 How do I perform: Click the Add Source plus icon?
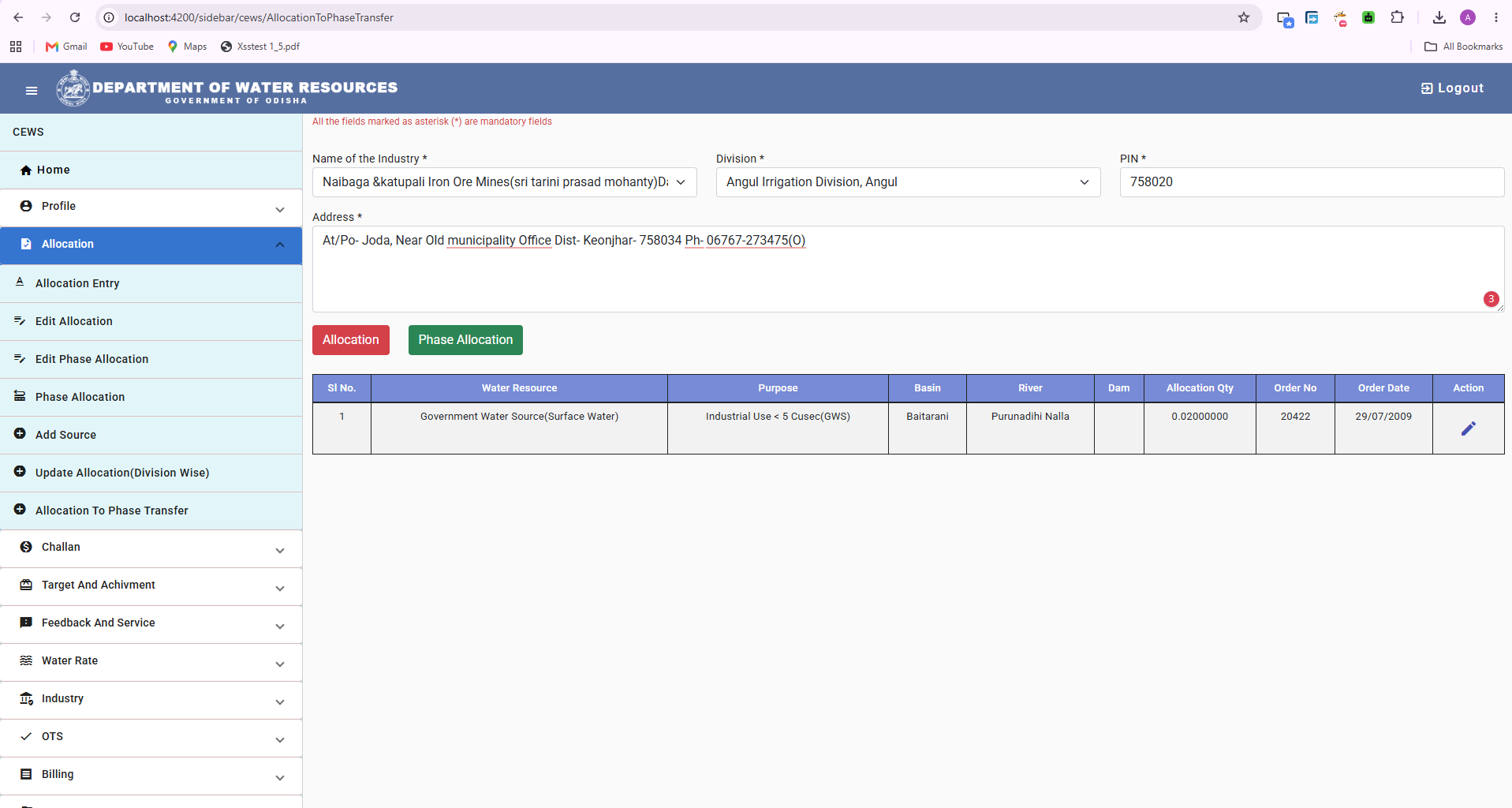click(x=20, y=433)
